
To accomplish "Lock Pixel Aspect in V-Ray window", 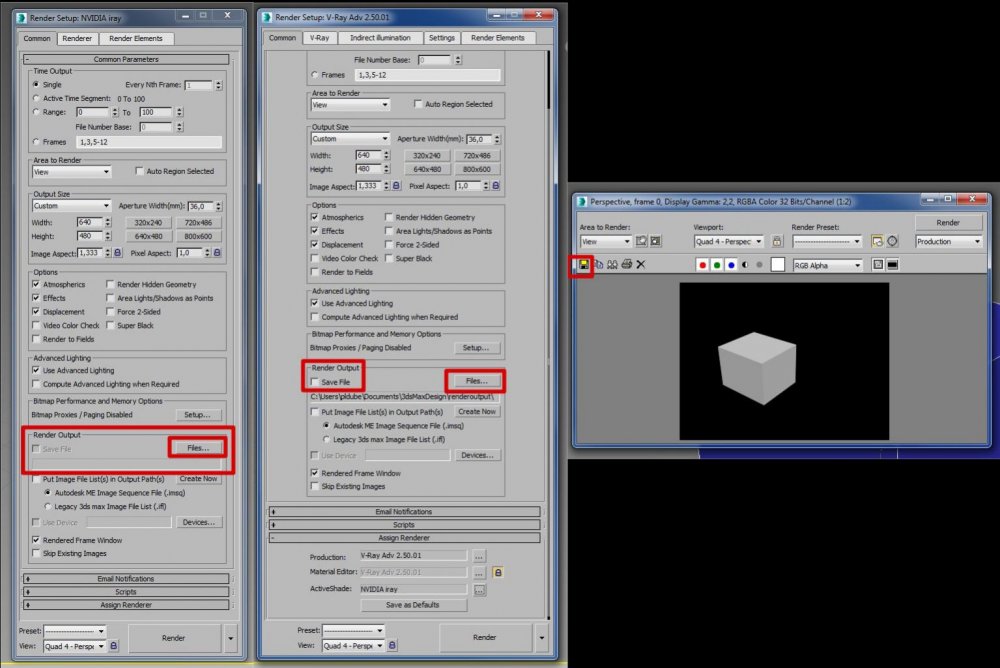I will pyautogui.click(x=496, y=186).
